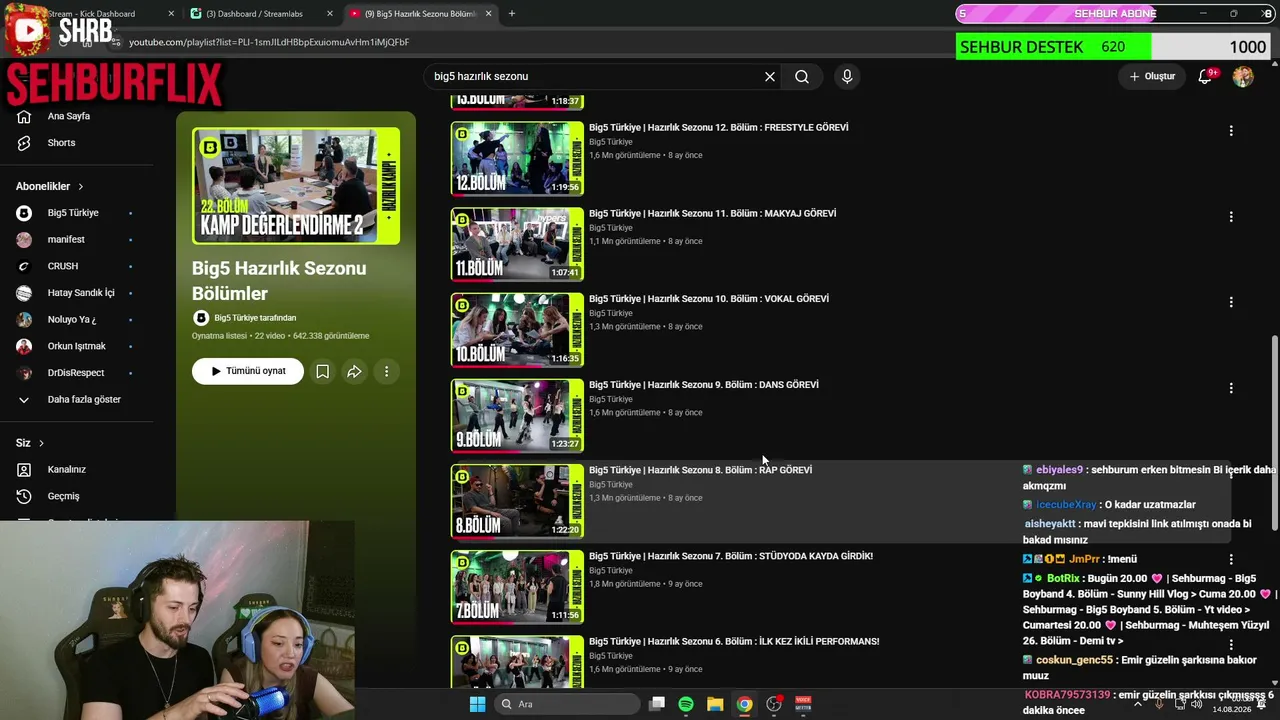
Task: Open 7. Bölüm STÜDYODA KAYDA GİRDİK title
Action: [730, 556]
